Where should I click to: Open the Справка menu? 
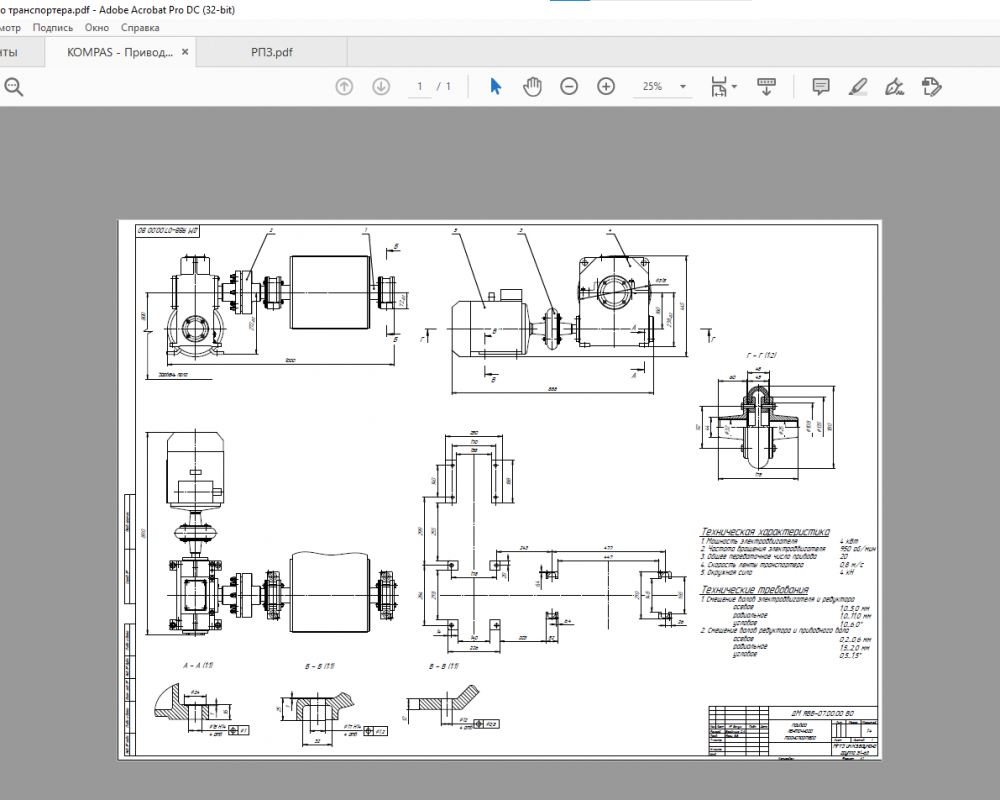pyautogui.click(x=140, y=28)
